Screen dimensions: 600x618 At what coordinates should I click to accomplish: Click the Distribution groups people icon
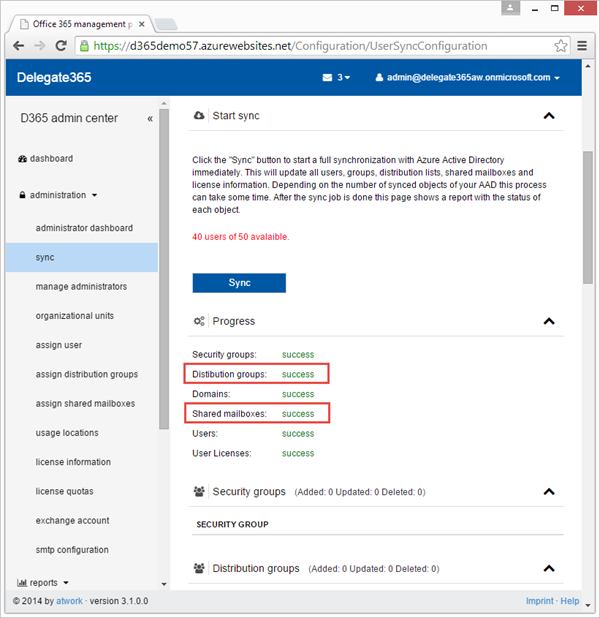click(x=199, y=568)
